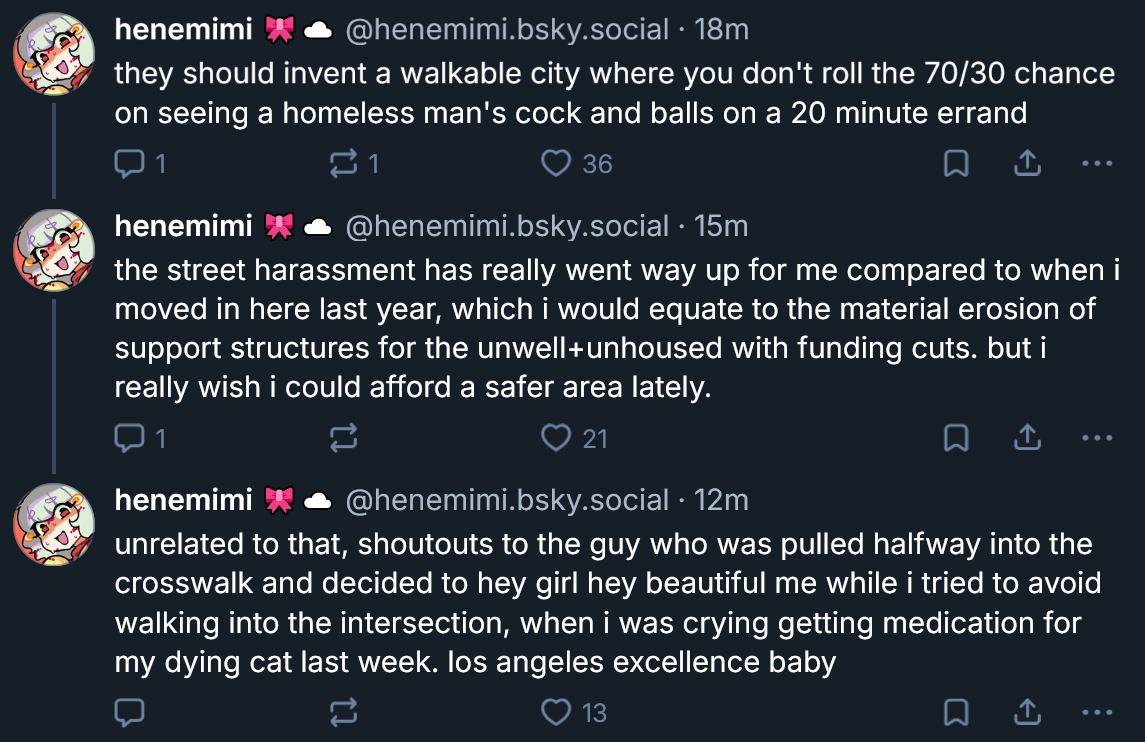
Task: Open the henemimi display name on the 15m post
Action: [x=183, y=226]
